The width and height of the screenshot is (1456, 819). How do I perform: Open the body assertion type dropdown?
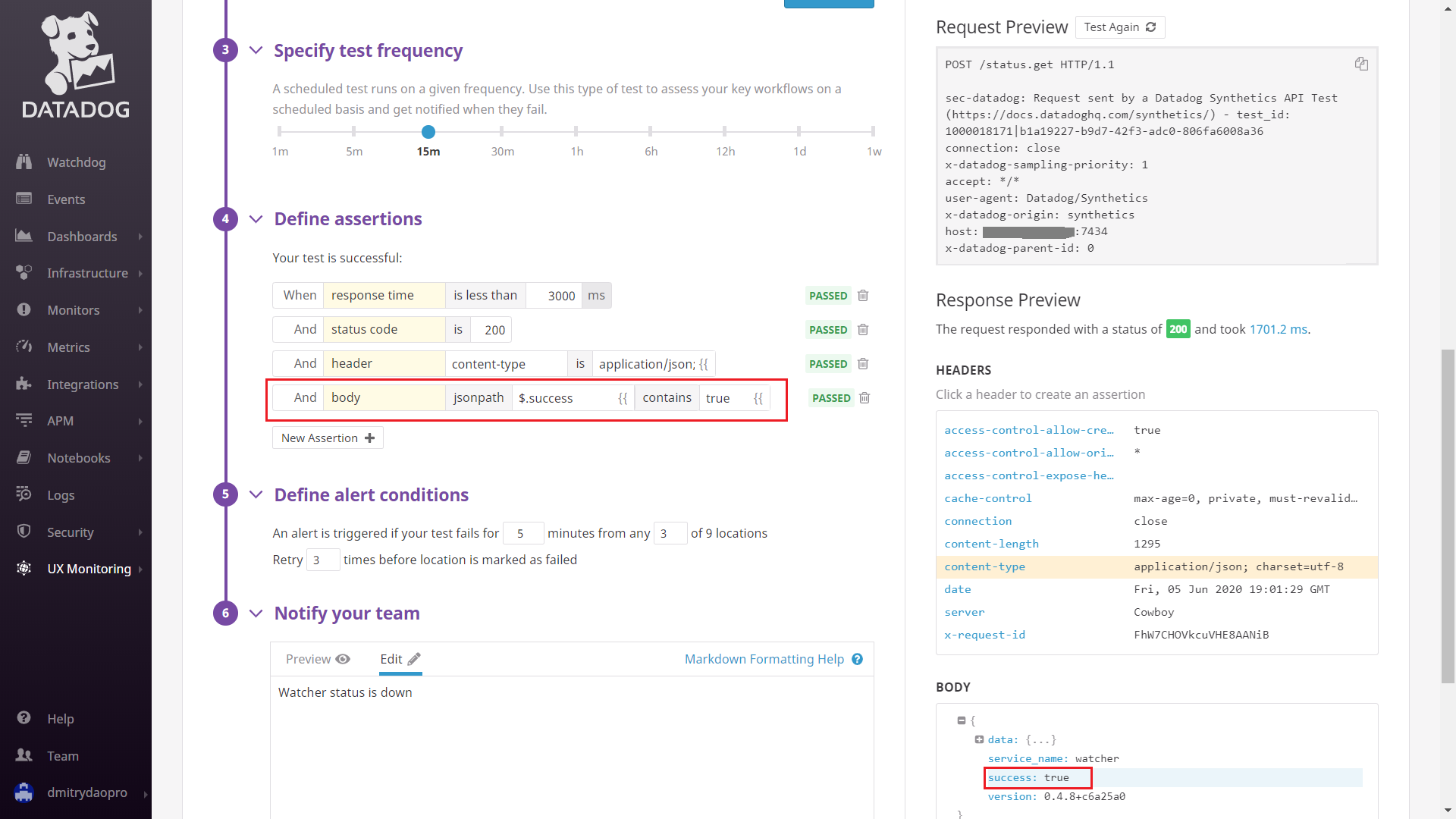384,398
